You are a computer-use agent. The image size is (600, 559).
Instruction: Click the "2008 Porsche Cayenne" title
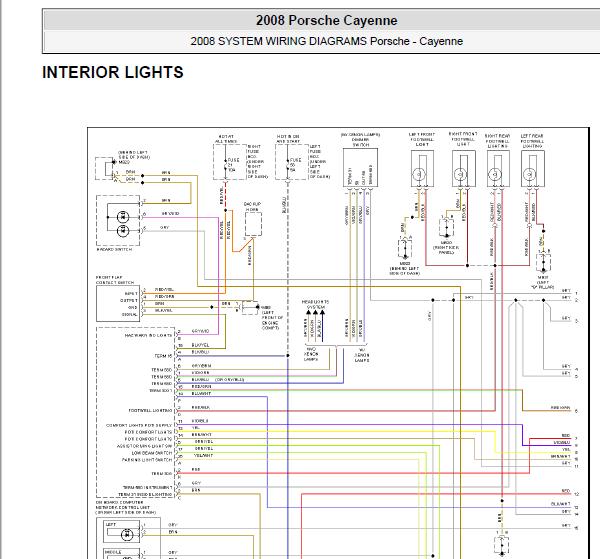pyautogui.click(x=326, y=20)
